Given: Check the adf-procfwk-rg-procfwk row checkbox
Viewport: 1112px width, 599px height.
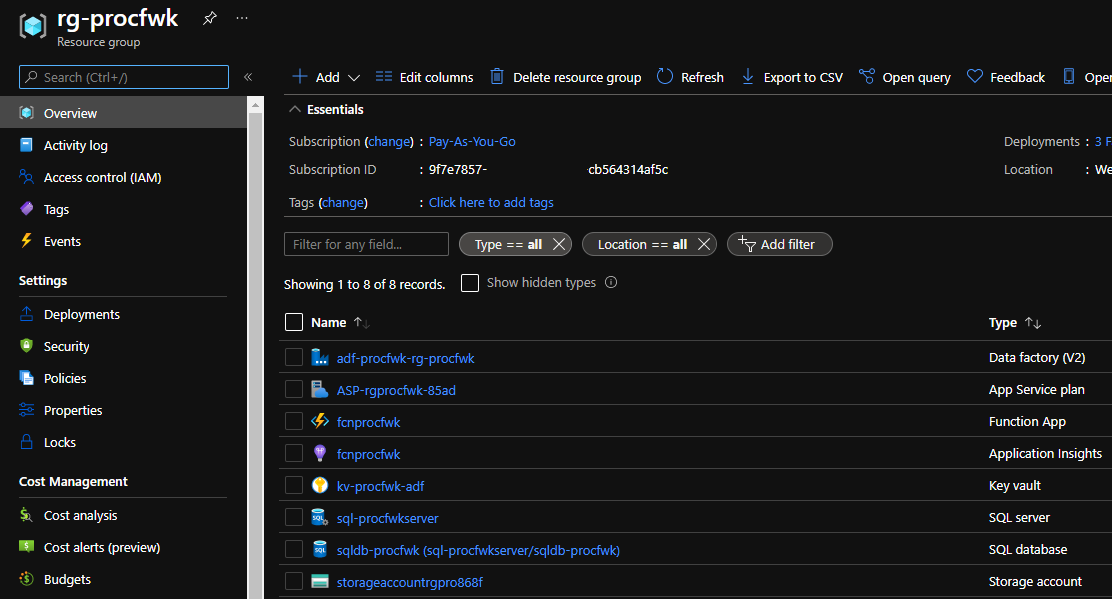Looking at the screenshot, I should click(x=294, y=357).
